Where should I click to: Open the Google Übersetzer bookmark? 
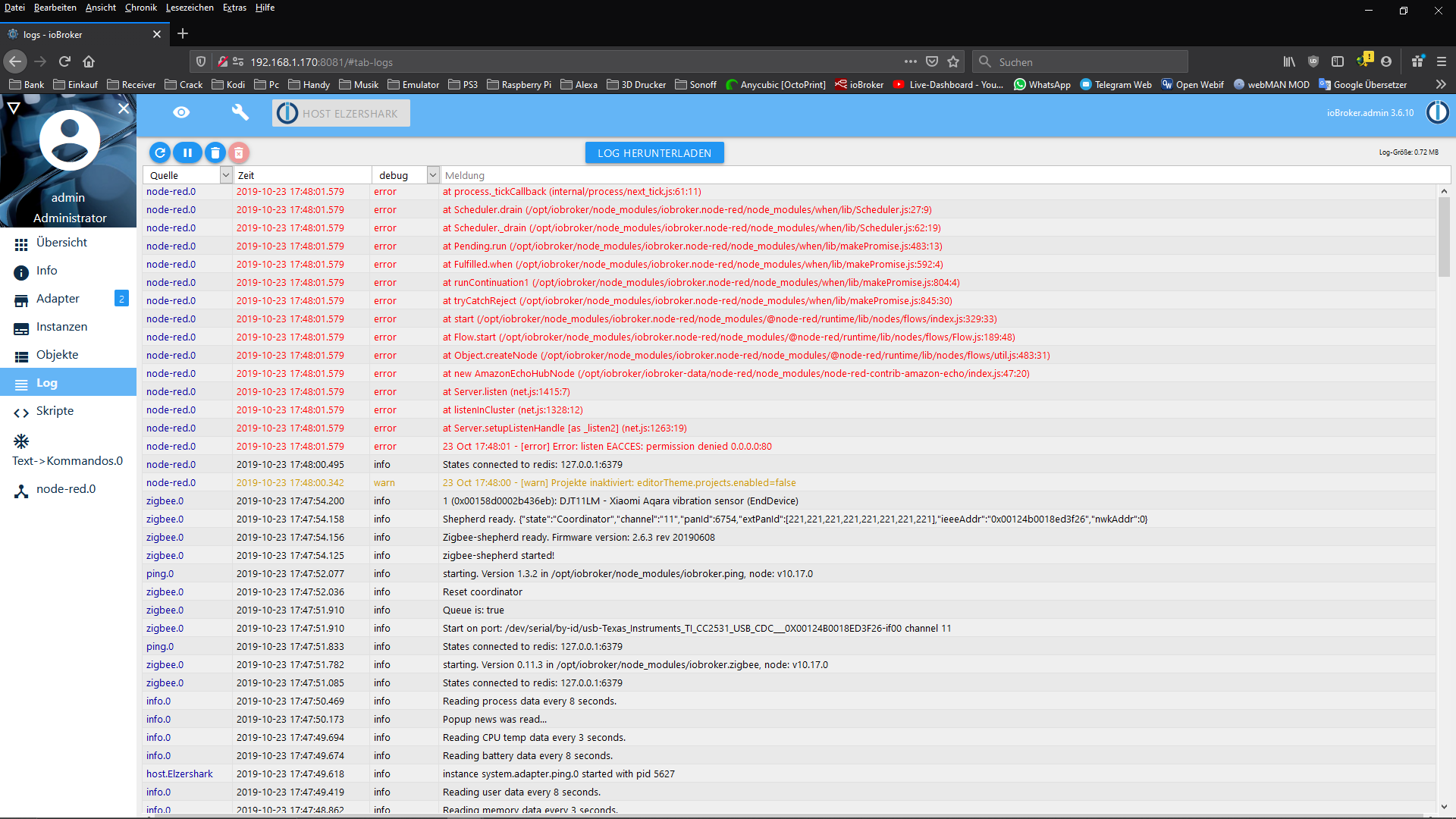(1363, 84)
